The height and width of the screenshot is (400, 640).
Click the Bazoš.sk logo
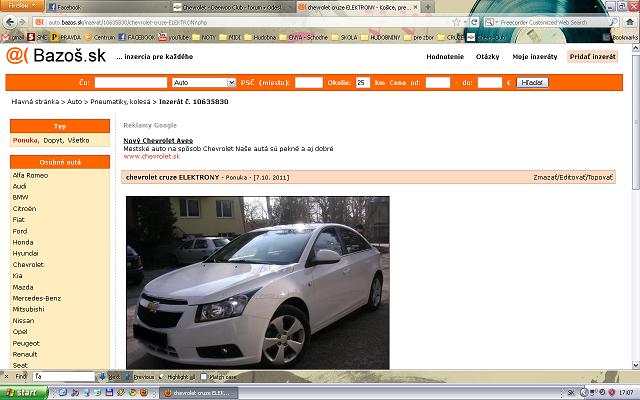56,56
